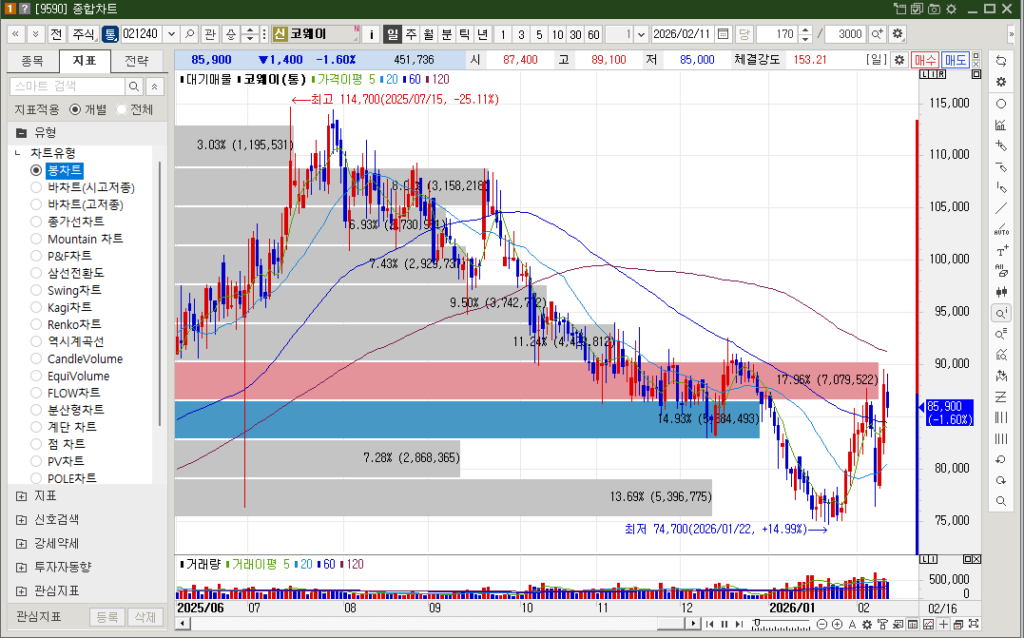Click the 등록 button
Viewport: 1024px width, 638px height.
(x=107, y=616)
